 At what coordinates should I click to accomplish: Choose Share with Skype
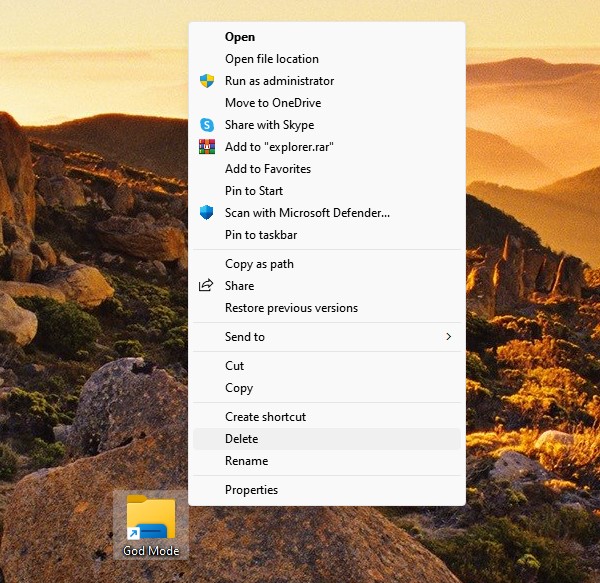[x=327, y=125]
